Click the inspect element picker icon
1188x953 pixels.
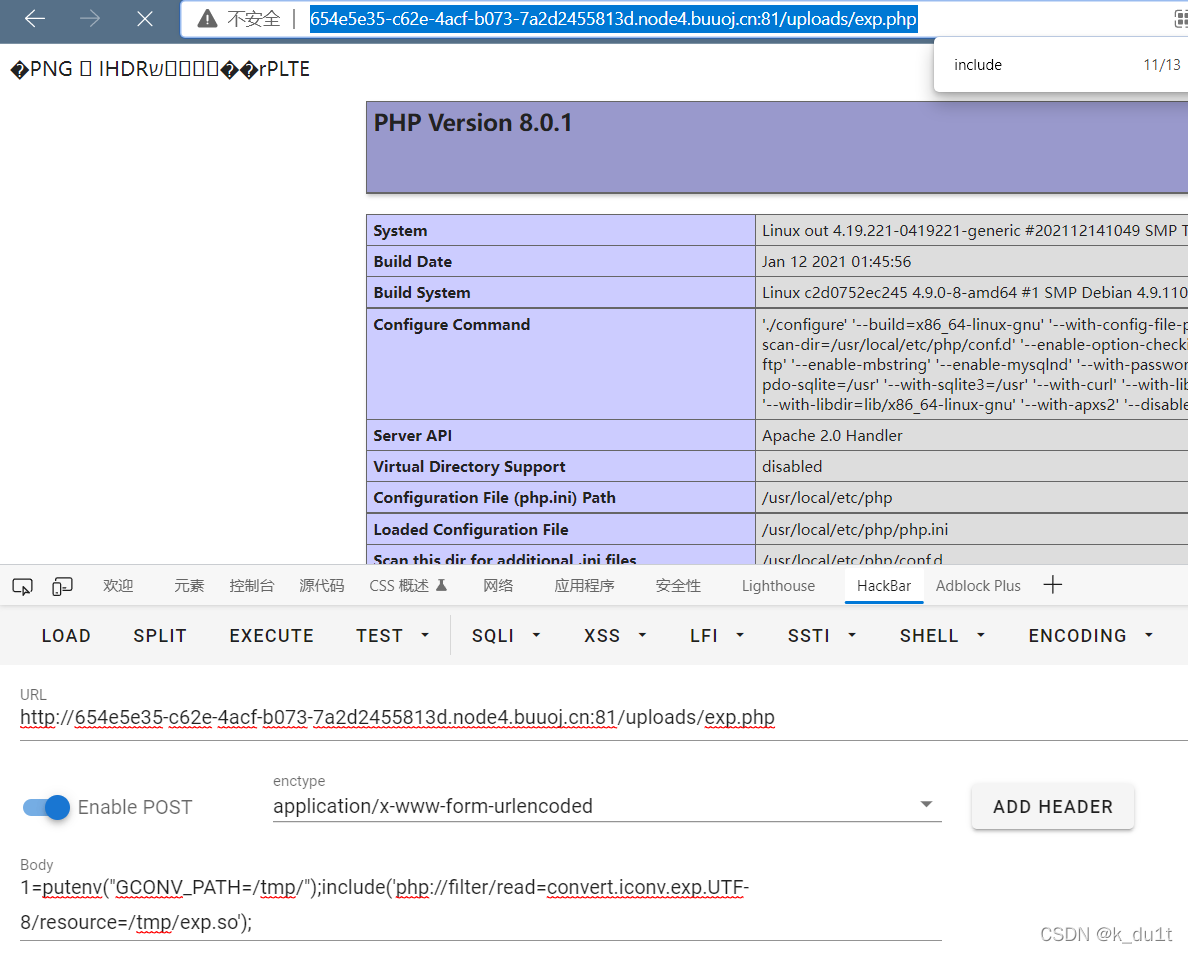(22, 586)
